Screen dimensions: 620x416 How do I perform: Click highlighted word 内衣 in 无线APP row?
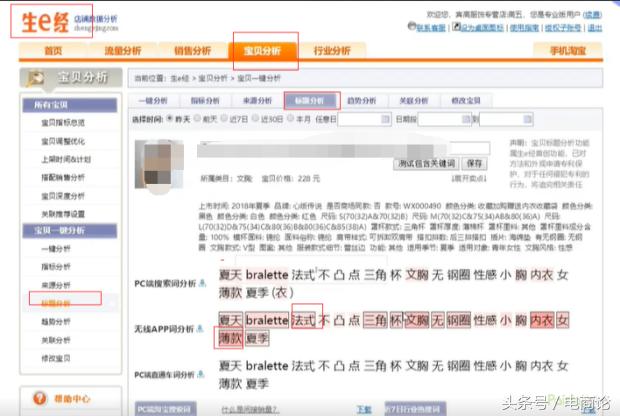[542, 320]
